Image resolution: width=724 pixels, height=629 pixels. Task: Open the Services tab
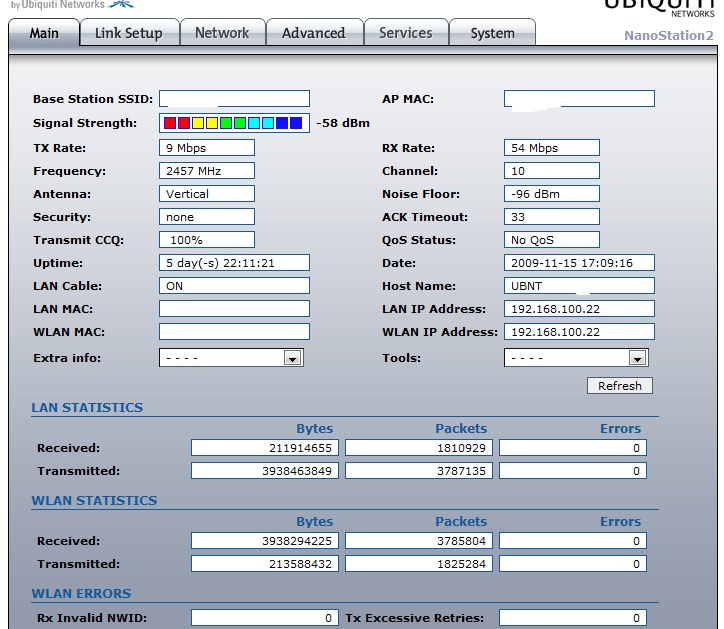(x=405, y=33)
